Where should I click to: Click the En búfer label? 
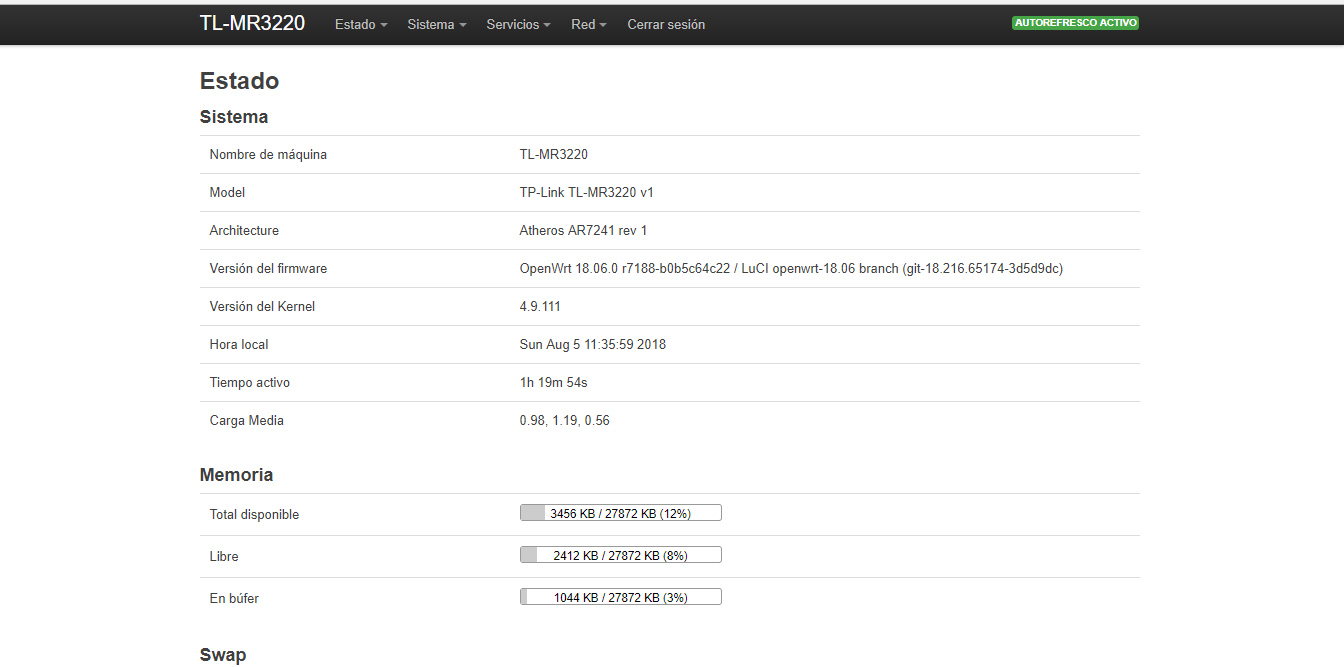[x=234, y=598]
